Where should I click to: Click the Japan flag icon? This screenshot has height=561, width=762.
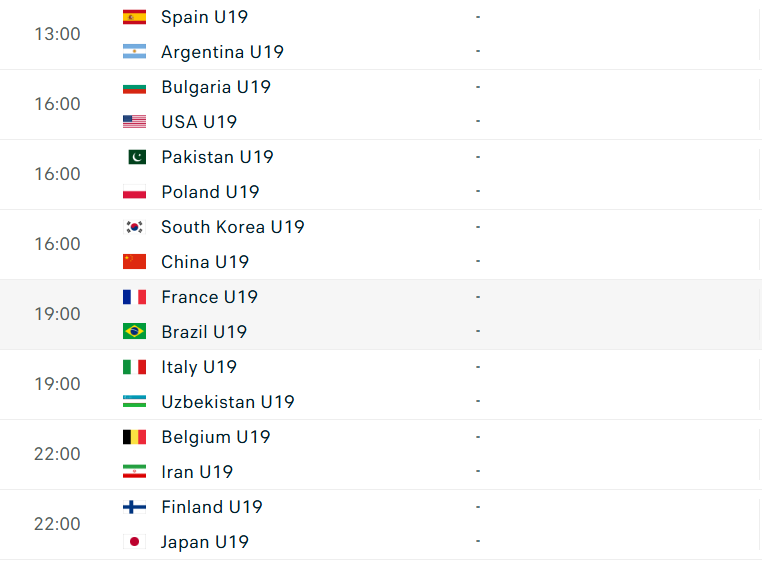[x=134, y=542]
